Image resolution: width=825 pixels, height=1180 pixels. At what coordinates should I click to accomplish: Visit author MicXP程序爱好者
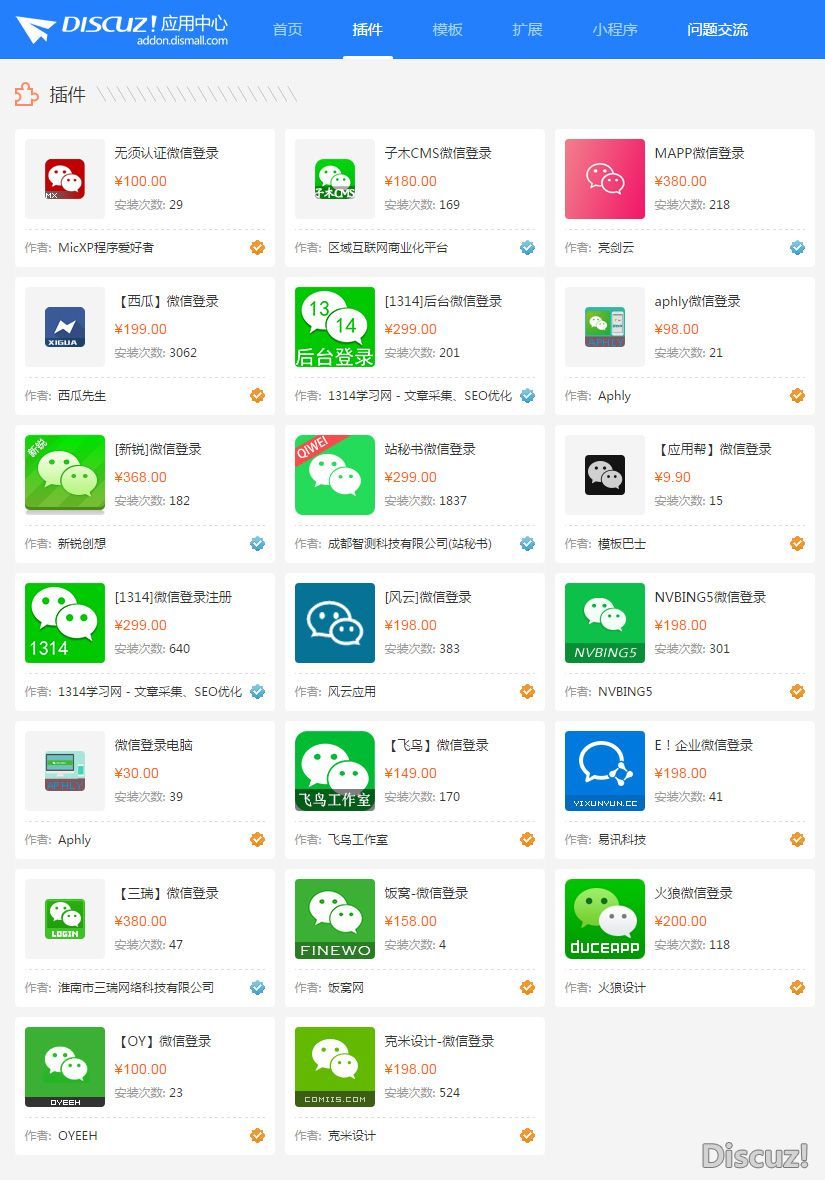[106, 248]
